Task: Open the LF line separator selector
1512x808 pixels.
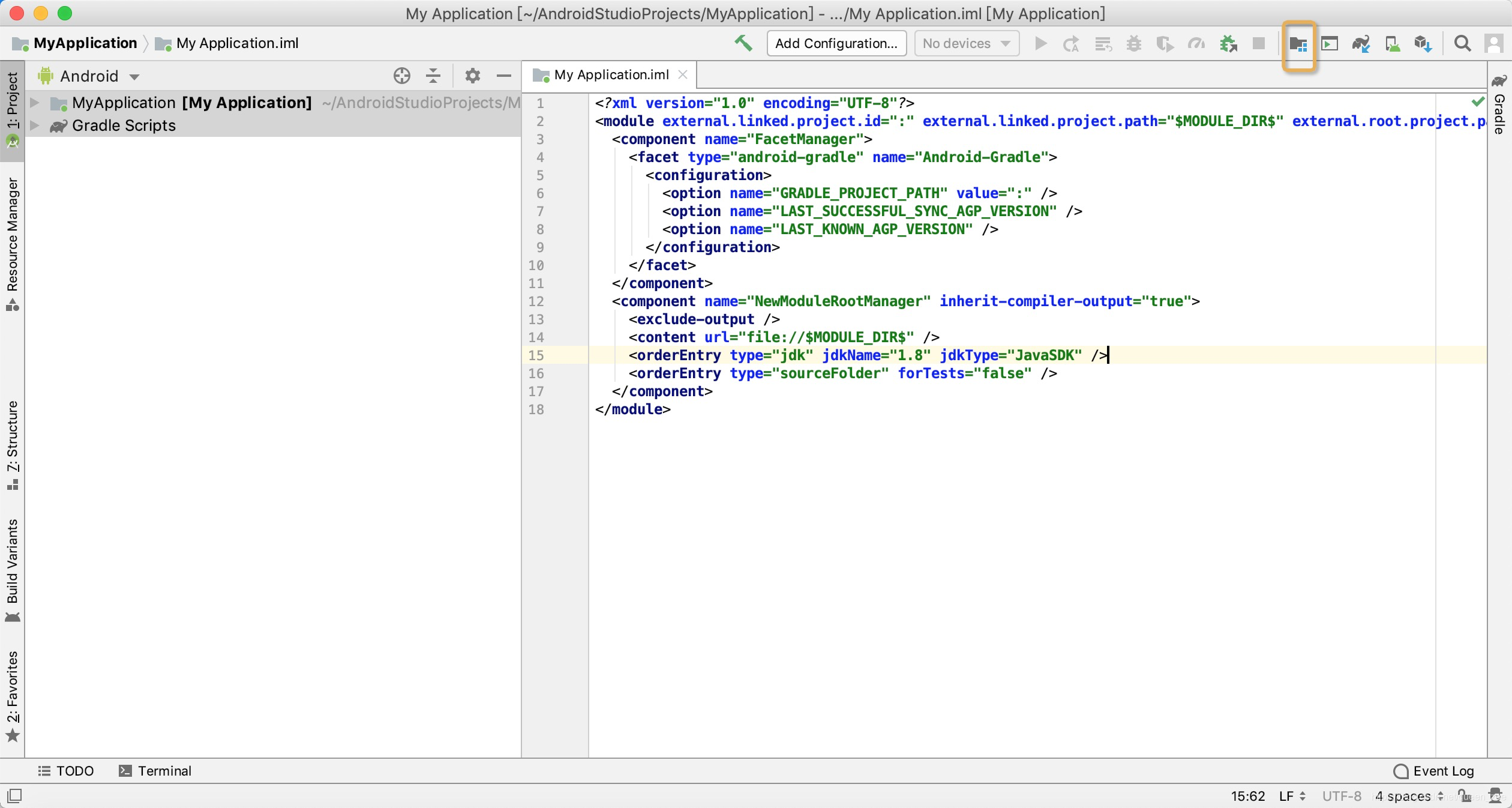Action: click(x=1292, y=796)
